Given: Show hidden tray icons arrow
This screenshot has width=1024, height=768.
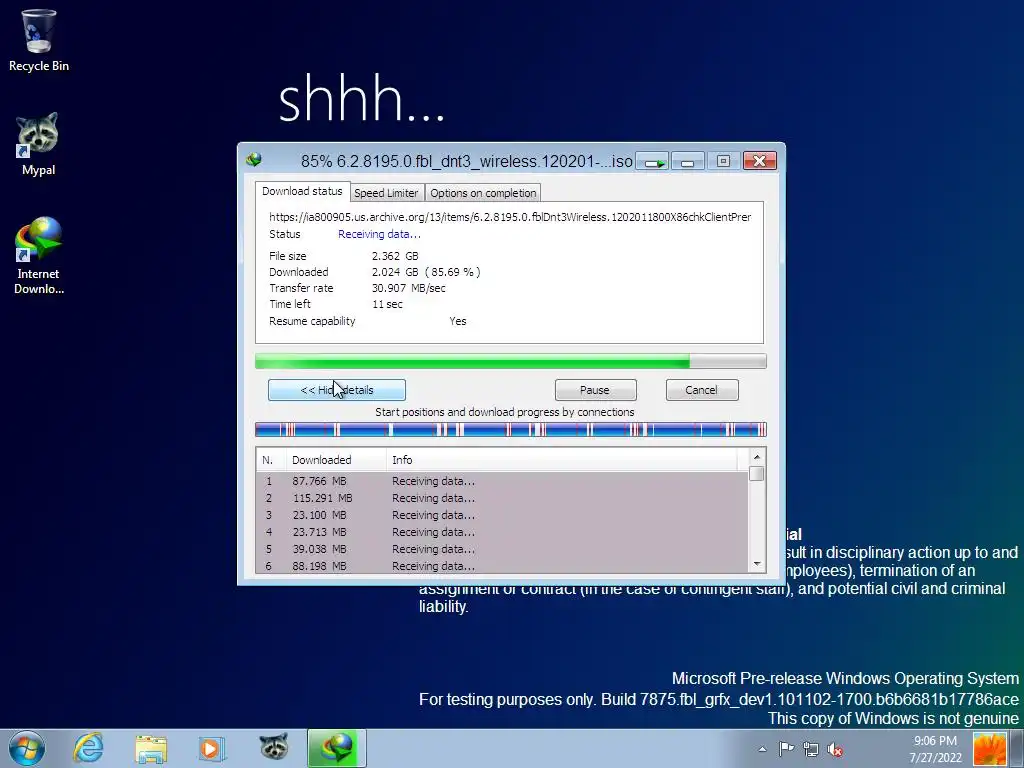Looking at the screenshot, I should coord(762,749).
